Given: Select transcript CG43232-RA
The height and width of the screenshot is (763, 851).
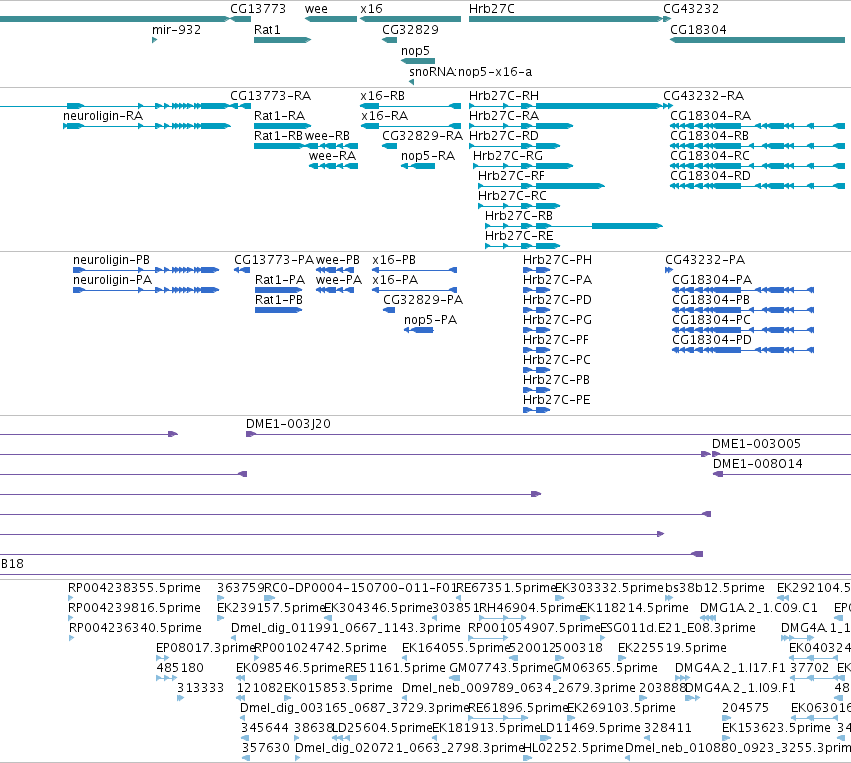Looking at the screenshot, I should [703, 96].
